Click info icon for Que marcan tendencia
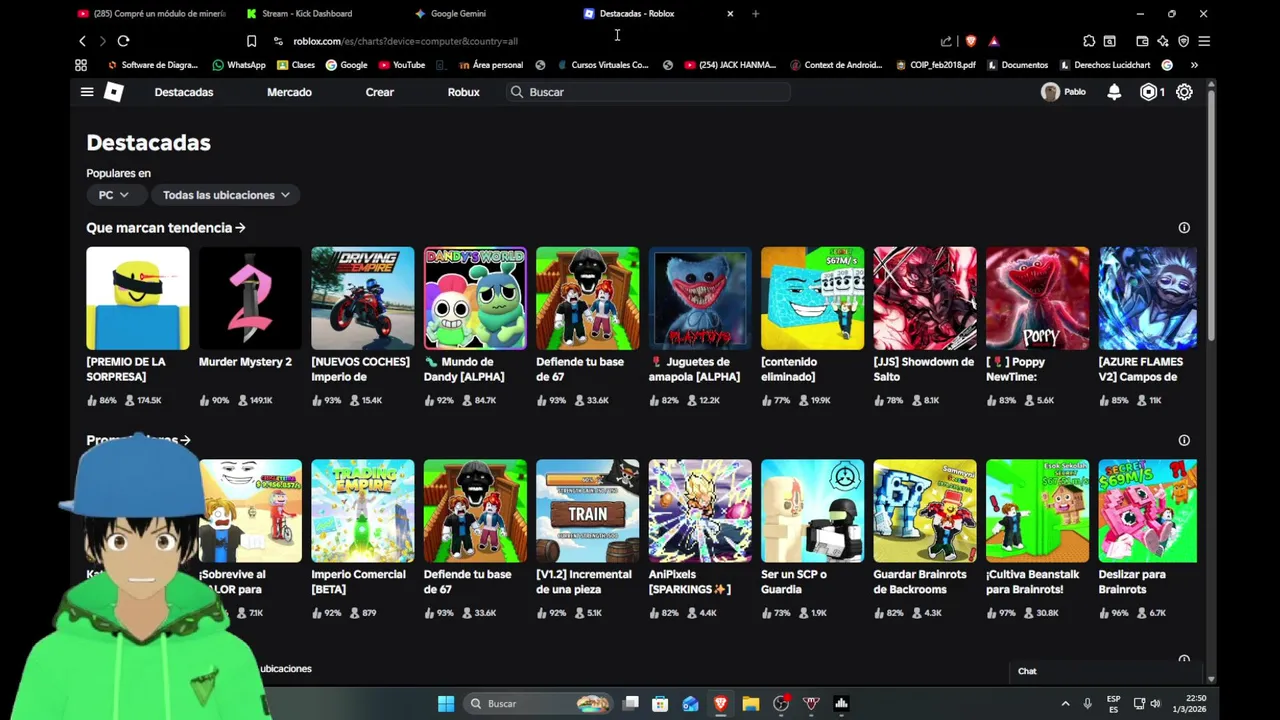 click(x=1184, y=228)
